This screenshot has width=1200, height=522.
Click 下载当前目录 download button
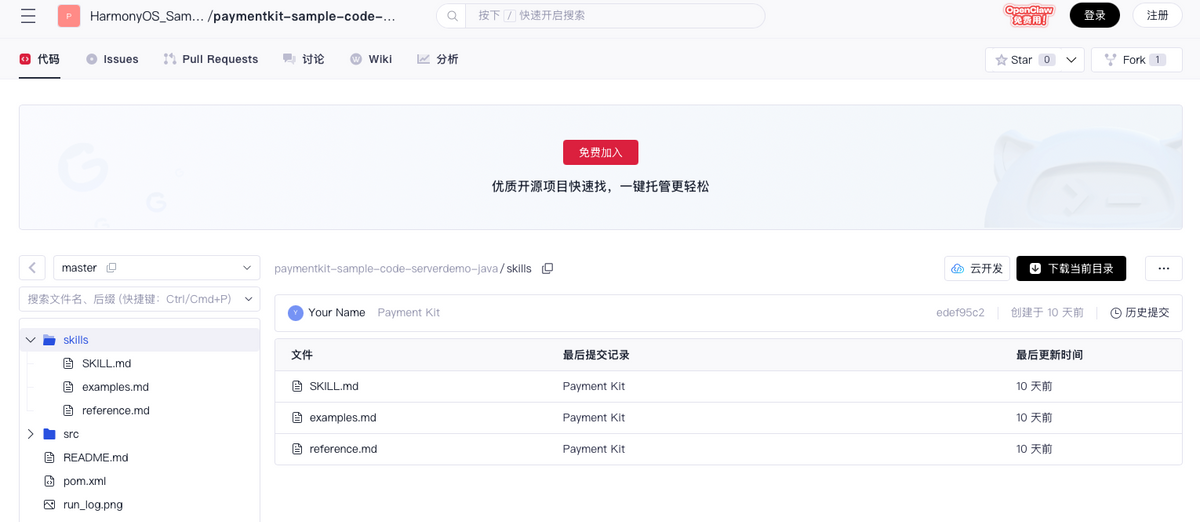1071,268
